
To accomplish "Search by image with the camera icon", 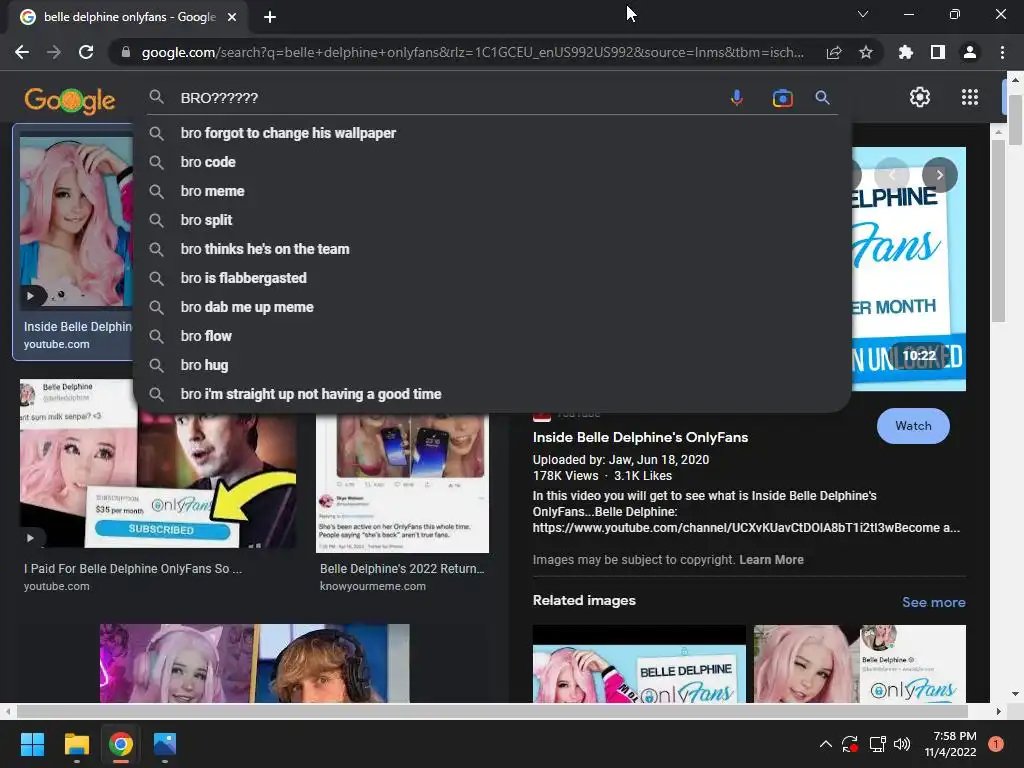I will point(782,98).
